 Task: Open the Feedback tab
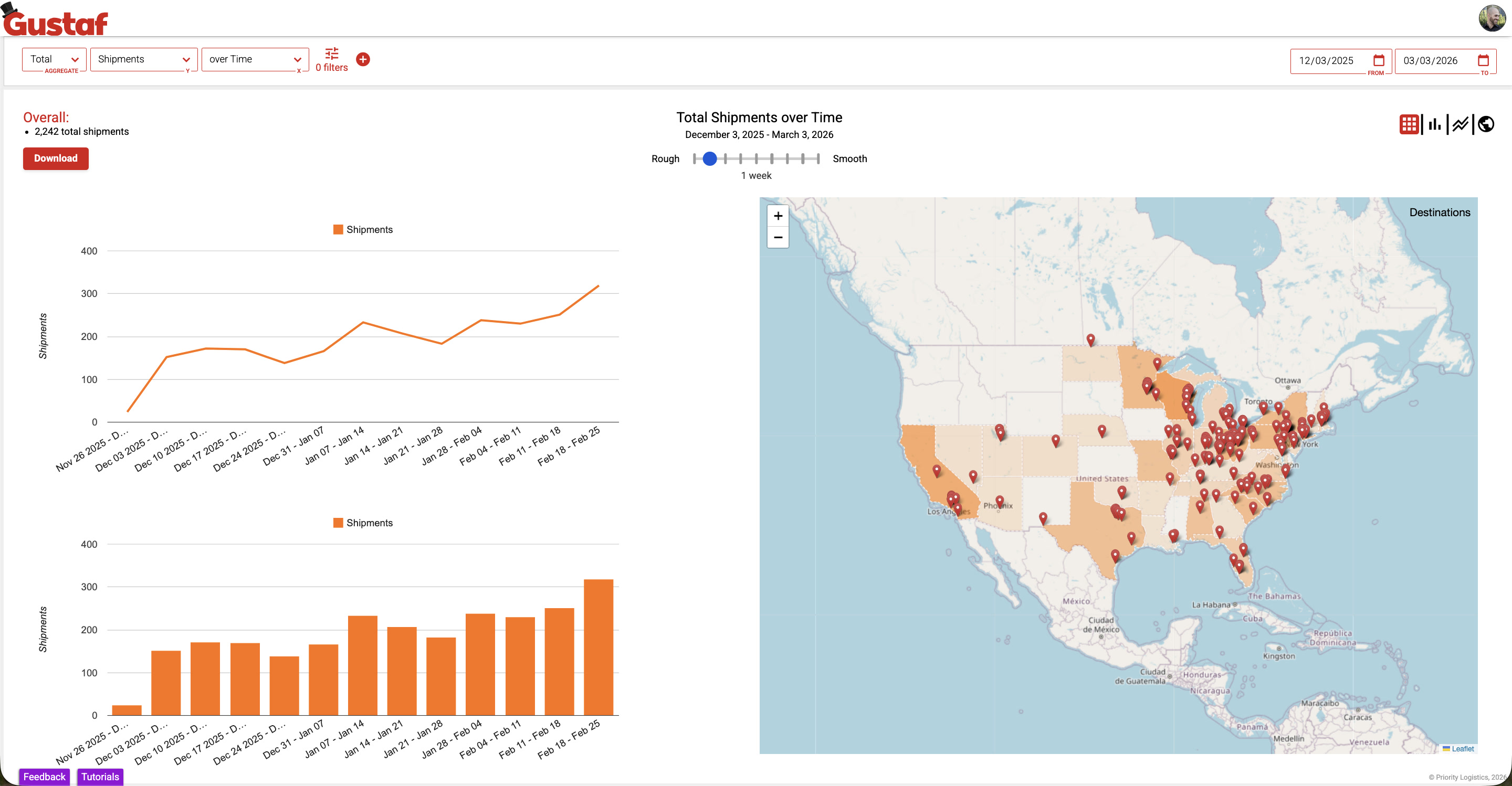point(45,777)
